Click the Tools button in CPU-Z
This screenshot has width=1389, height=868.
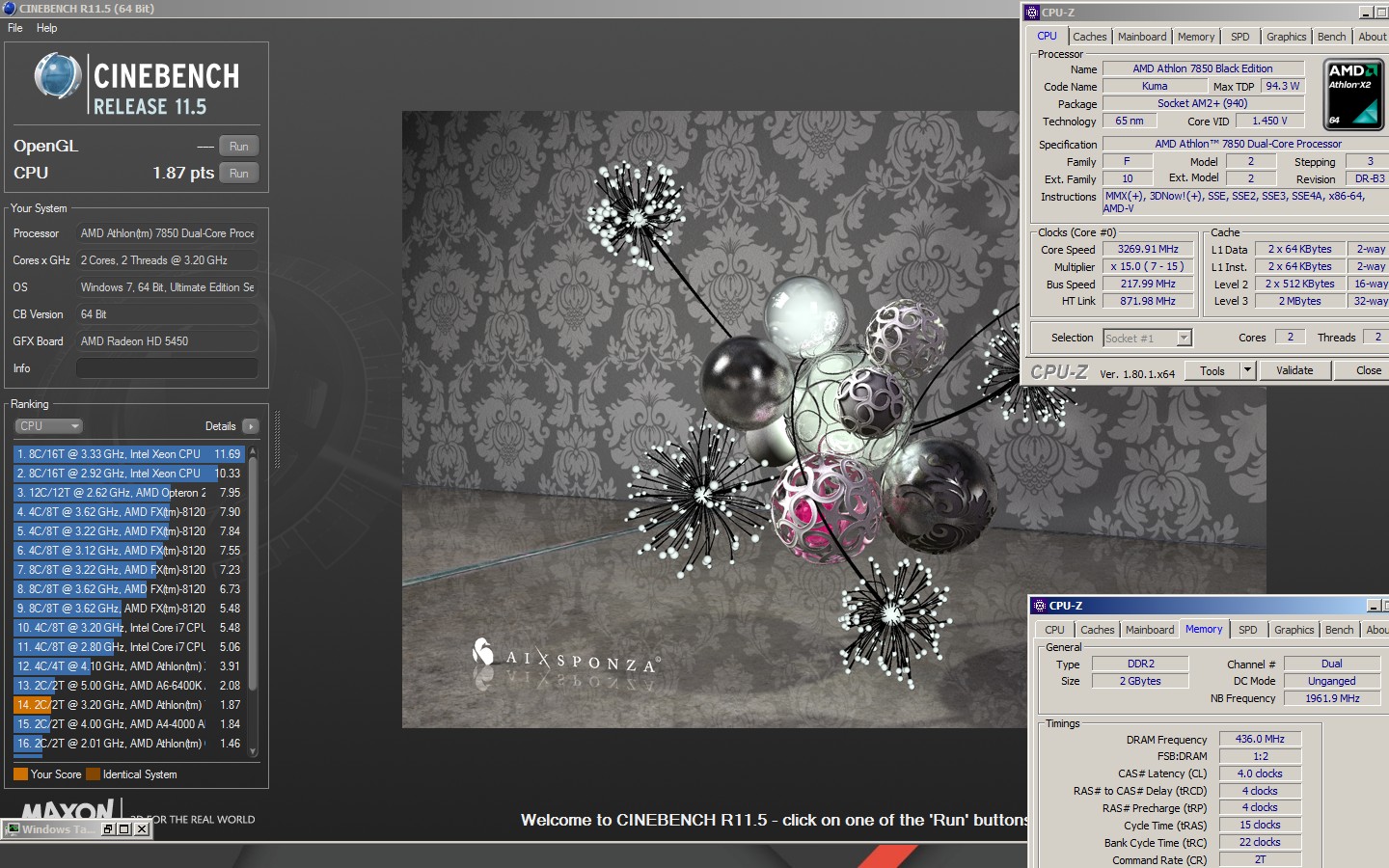[1212, 370]
